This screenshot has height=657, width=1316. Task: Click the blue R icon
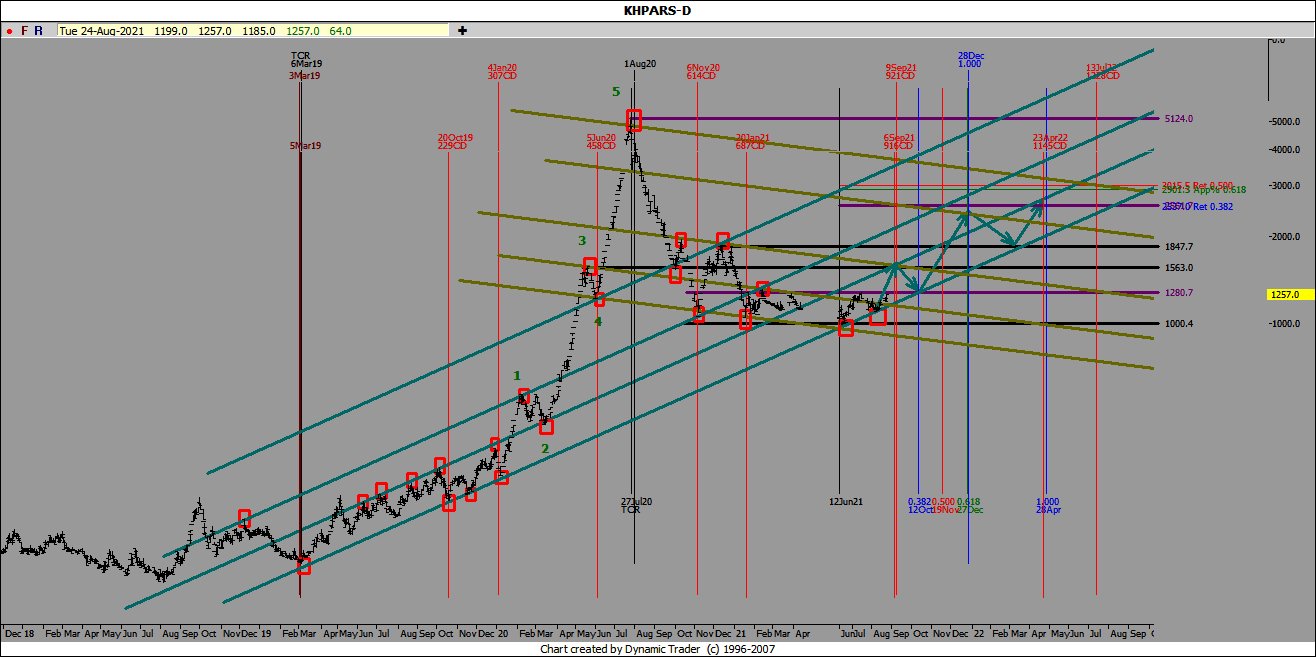(x=38, y=31)
